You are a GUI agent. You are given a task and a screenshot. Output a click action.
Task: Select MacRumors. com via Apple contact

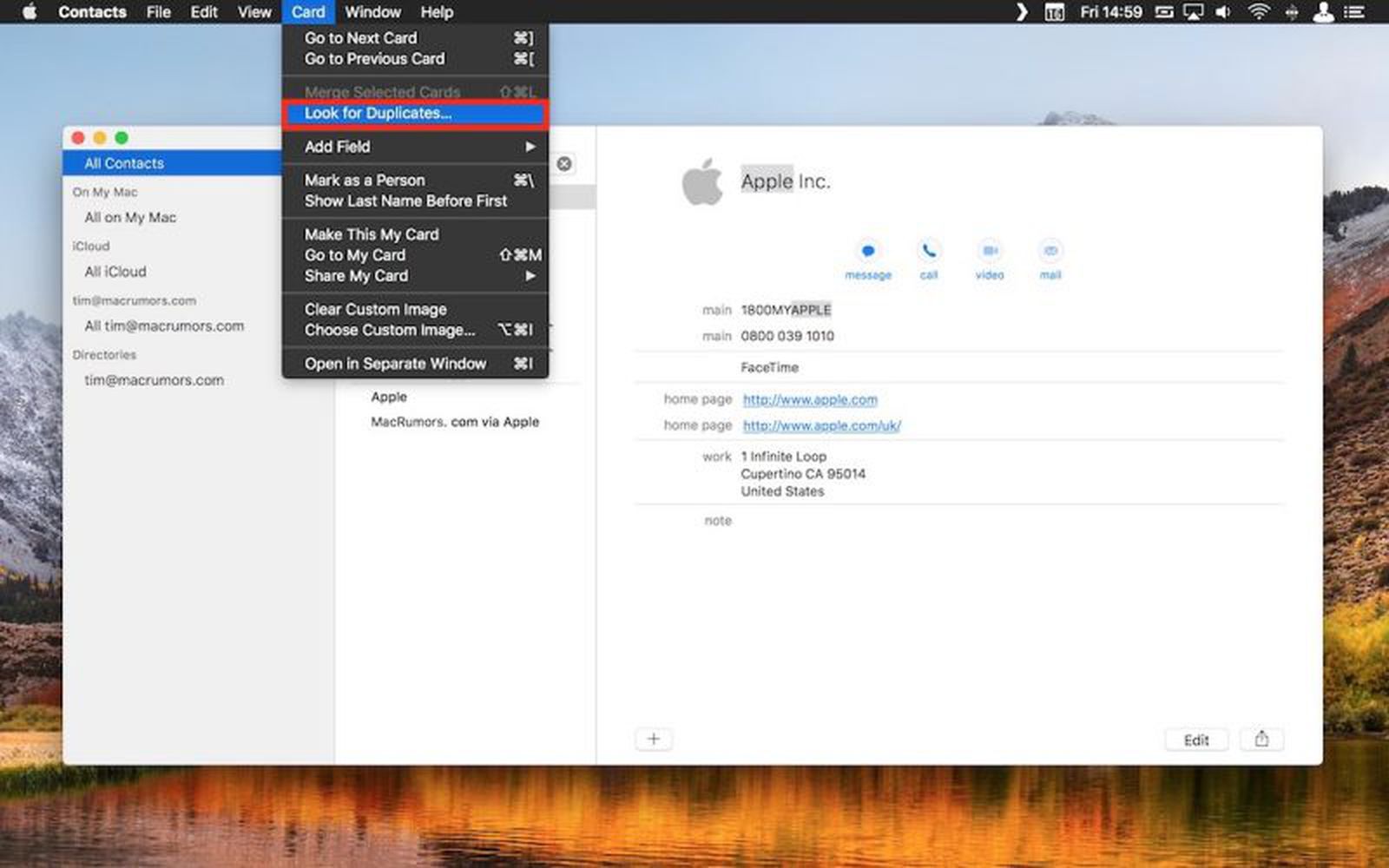click(x=455, y=422)
